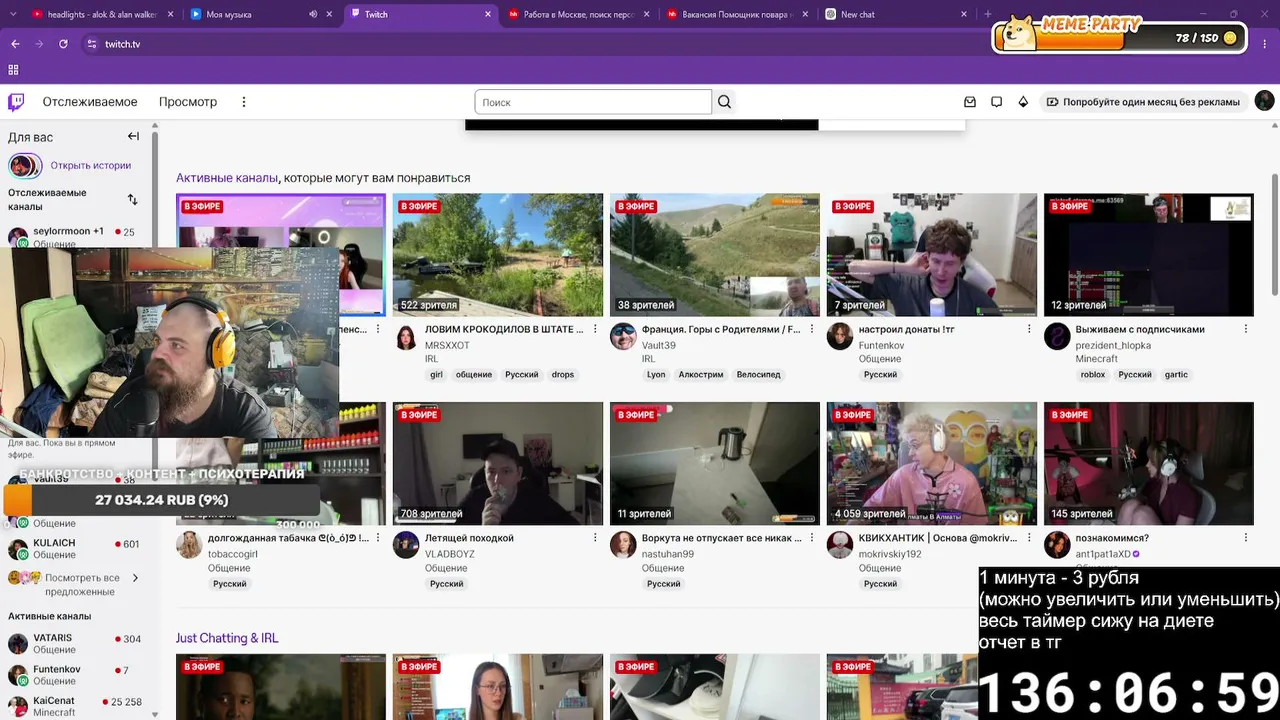Screen dimensions: 1280x720
Task: Open the Просмотр section
Action: pos(188,102)
